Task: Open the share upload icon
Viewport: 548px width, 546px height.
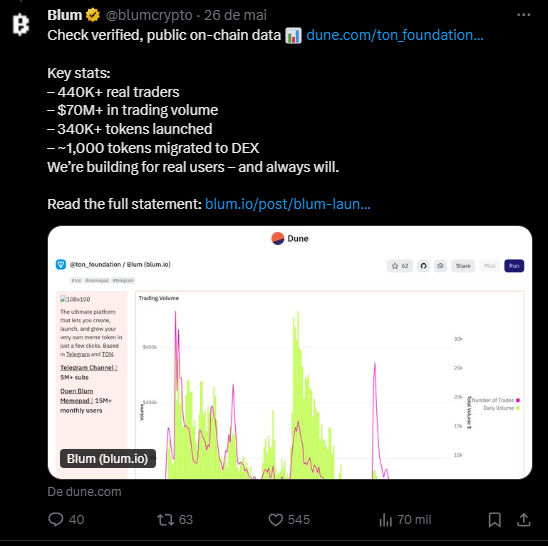Action: (524, 519)
